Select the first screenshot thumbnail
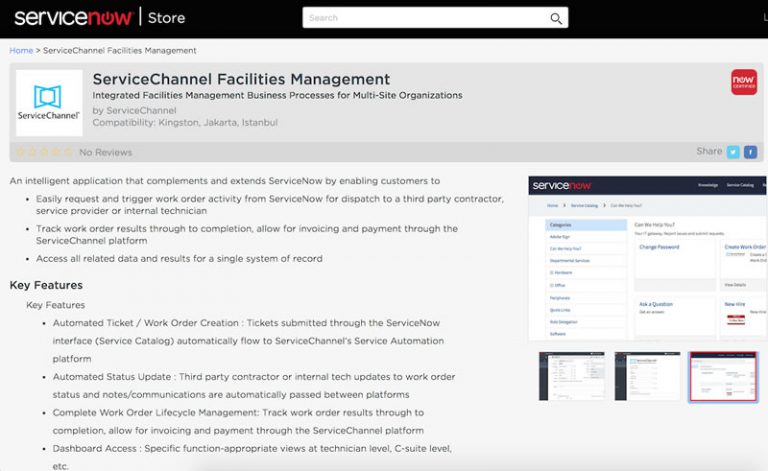The height and width of the screenshot is (471, 768). (572, 376)
